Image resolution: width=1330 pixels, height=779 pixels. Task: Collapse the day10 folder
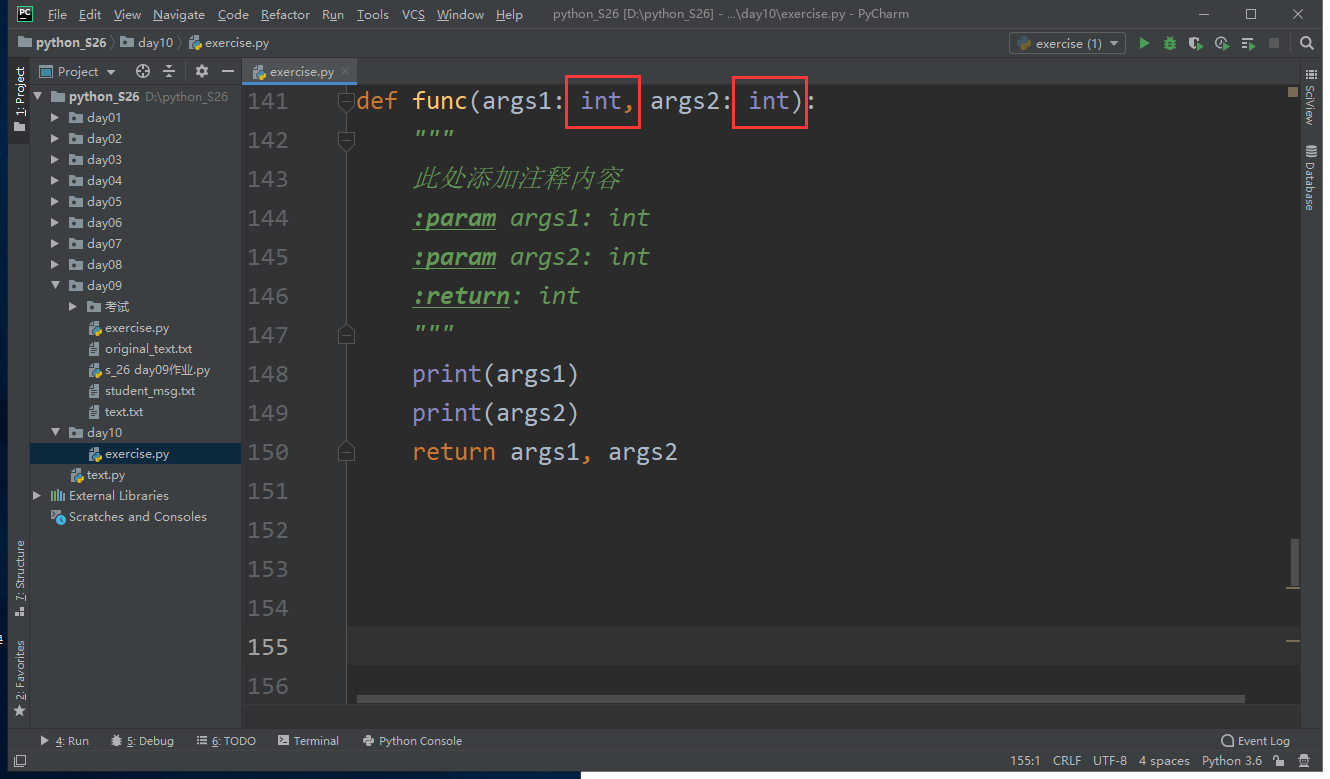point(56,433)
